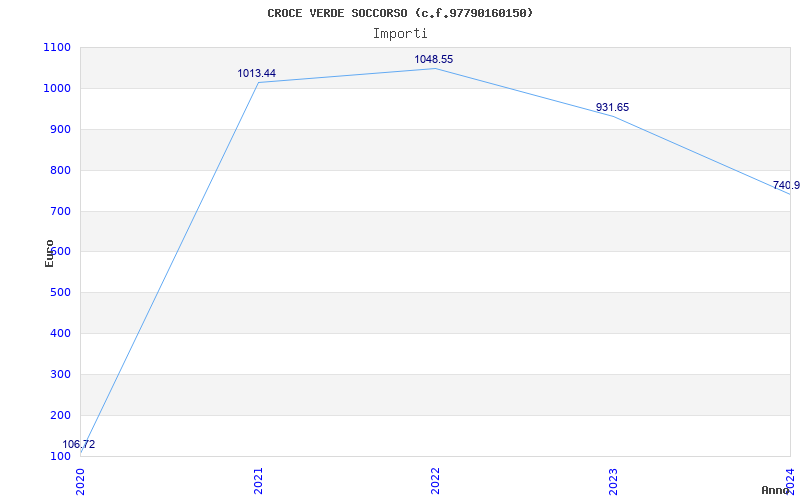The height and width of the screenshot is (500, 800).
Task: Click the 2023 x-axis label
Action: (x=613, y=481)
